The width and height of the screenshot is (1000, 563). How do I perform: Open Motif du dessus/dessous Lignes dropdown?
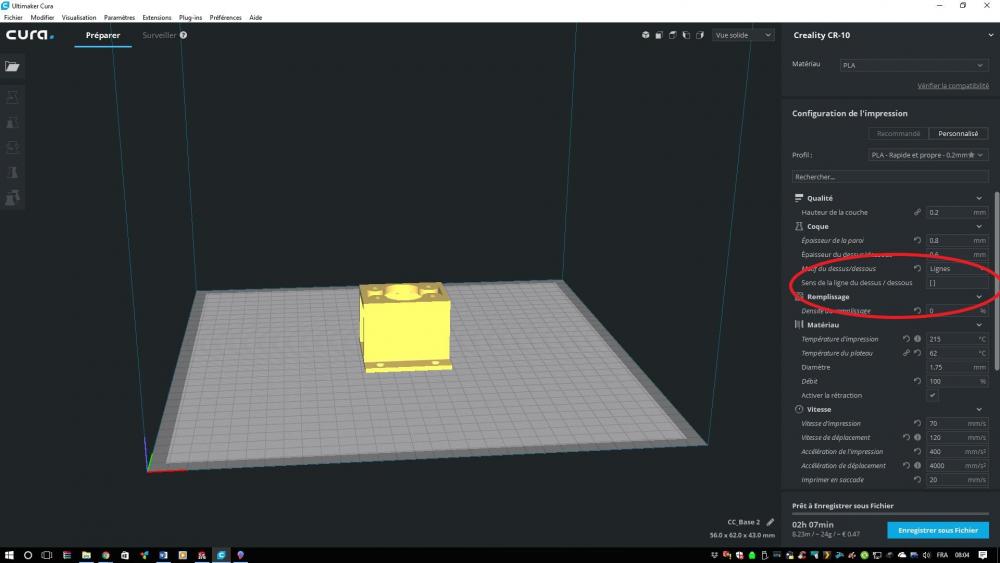pos(957,268)
